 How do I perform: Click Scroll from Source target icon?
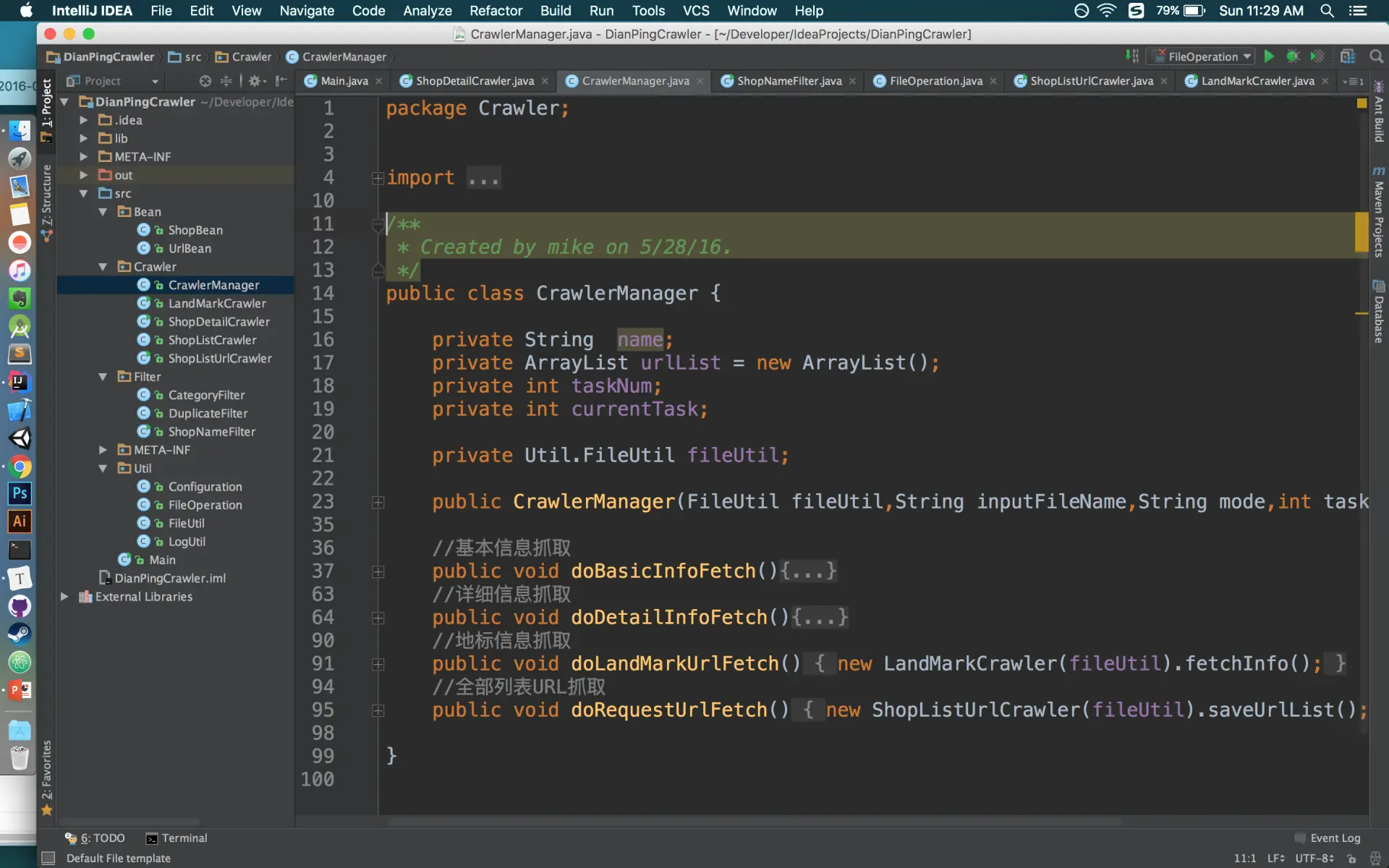(205, 81)
